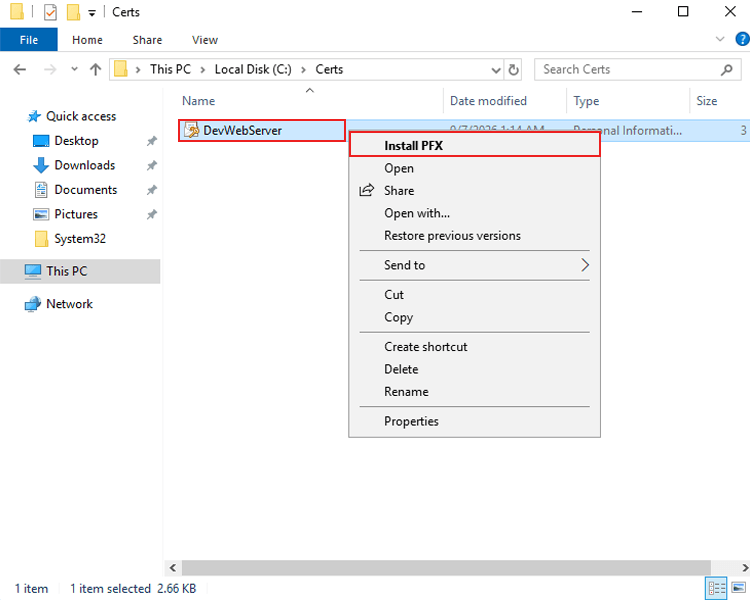
Task: Click Certs in the address path
Action: click(329, 69)
